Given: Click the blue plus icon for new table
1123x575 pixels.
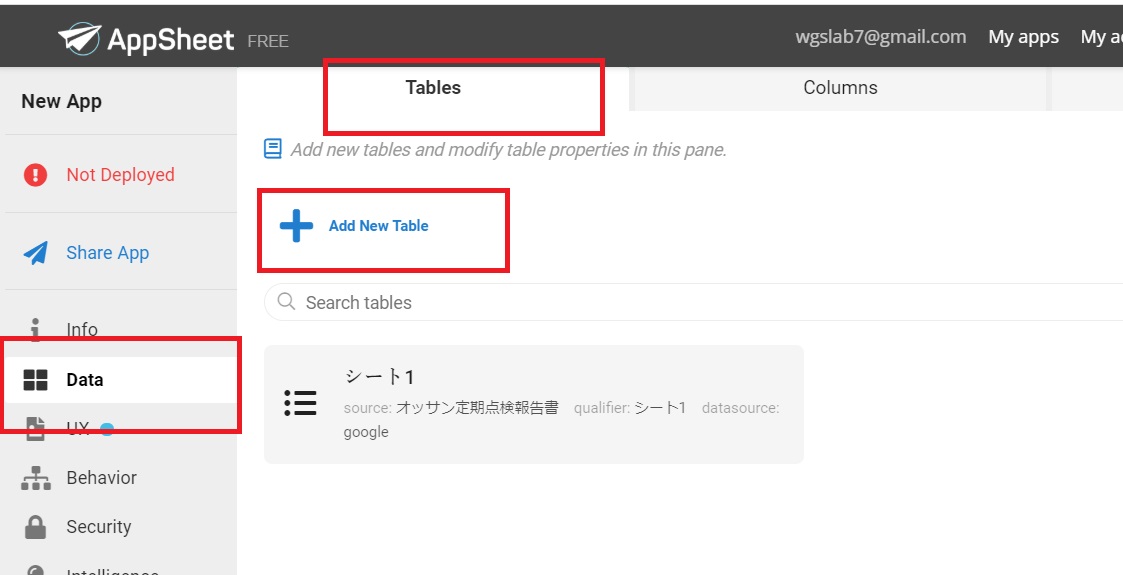Looking at the screenshot, I should pyautogui.click(x=297, y=226).
